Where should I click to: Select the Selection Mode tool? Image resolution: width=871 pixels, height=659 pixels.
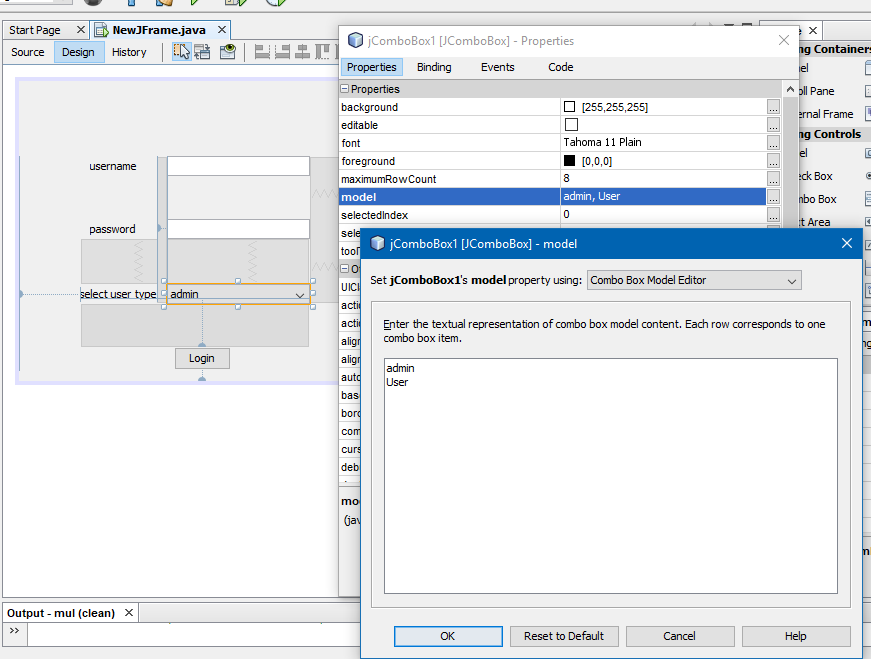coord(183,52)
